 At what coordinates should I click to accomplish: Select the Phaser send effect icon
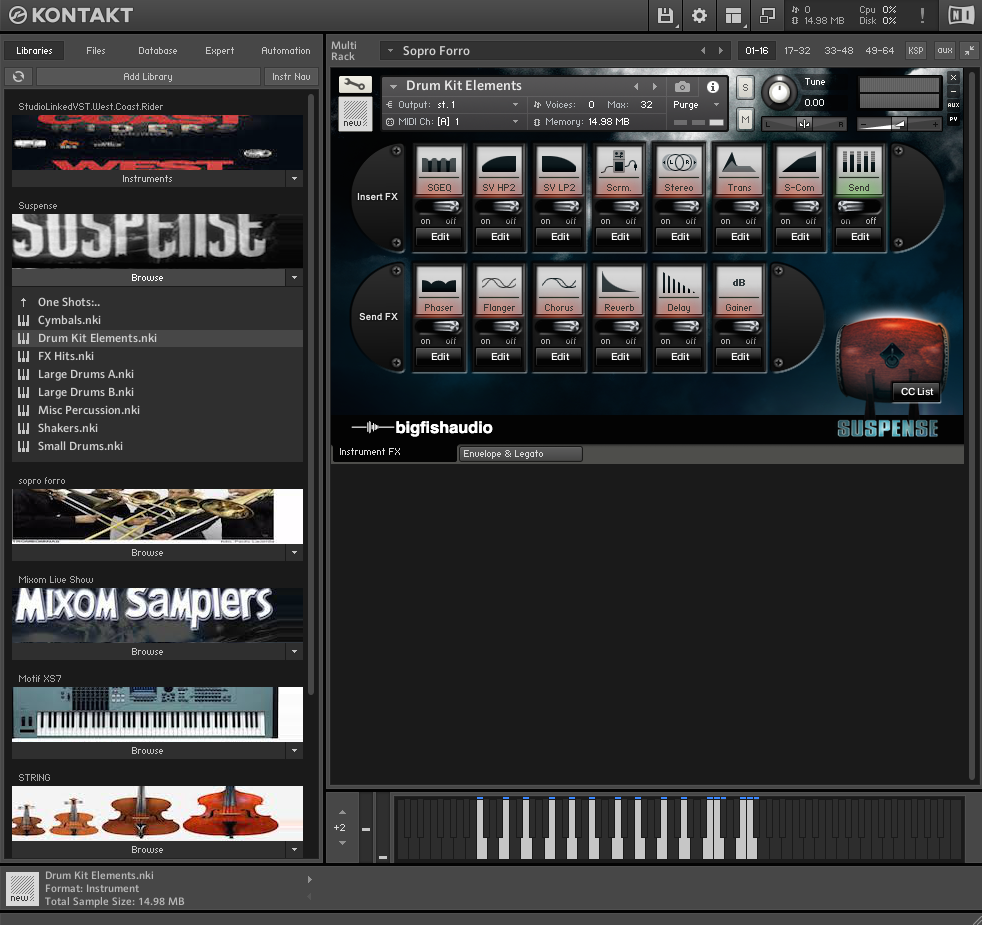tap(438, 291)
